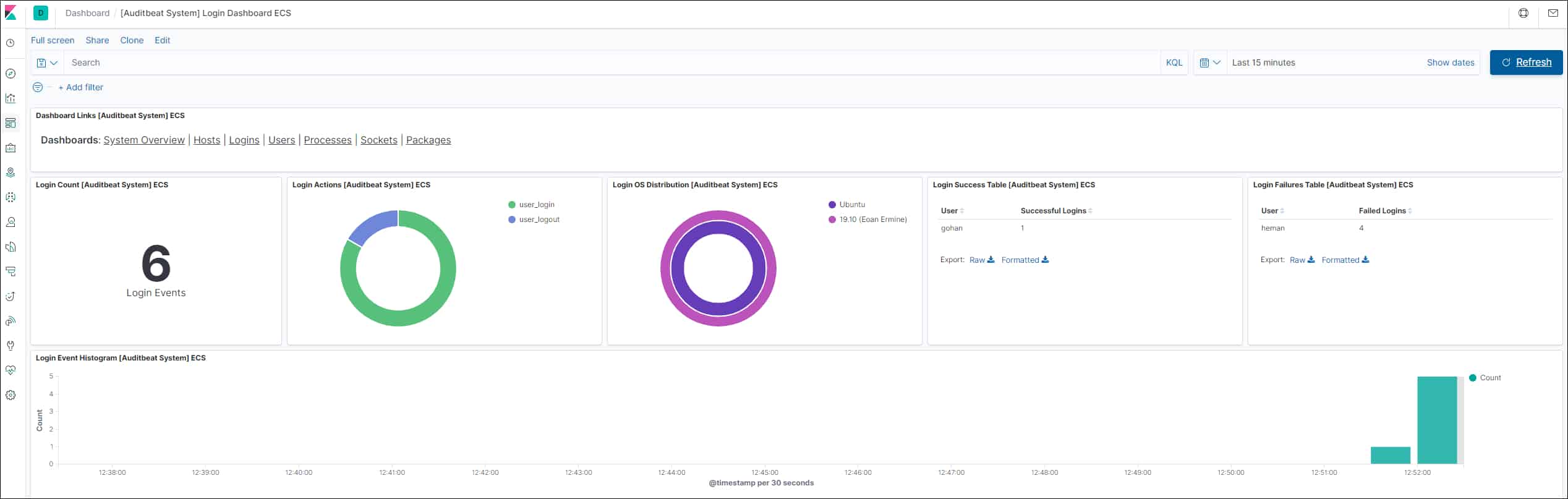Click Share in the dashboard menu

(97, 40)
